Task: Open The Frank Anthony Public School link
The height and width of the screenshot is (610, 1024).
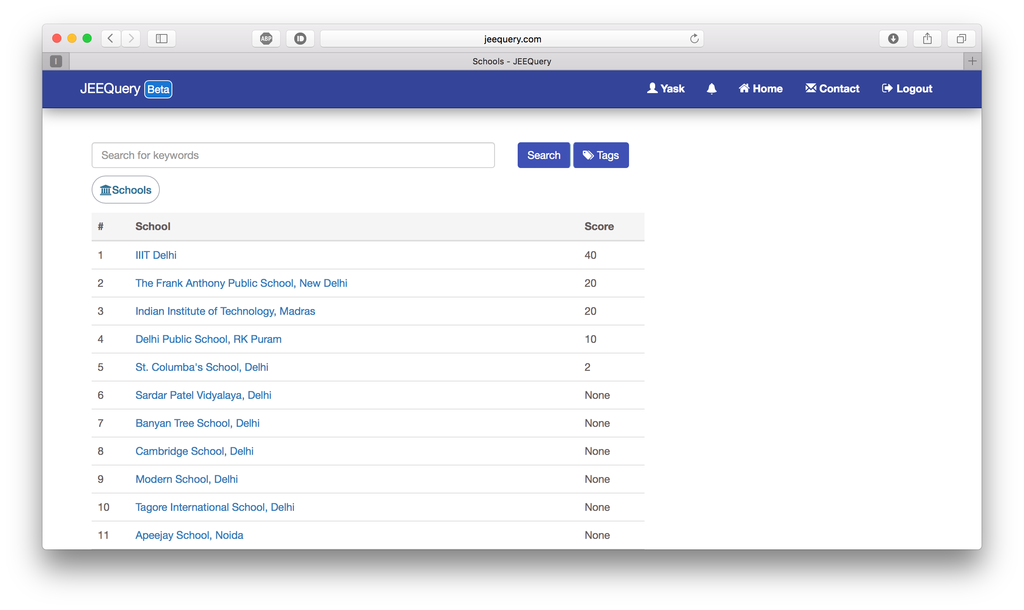Action: click(x=241, y=283)
